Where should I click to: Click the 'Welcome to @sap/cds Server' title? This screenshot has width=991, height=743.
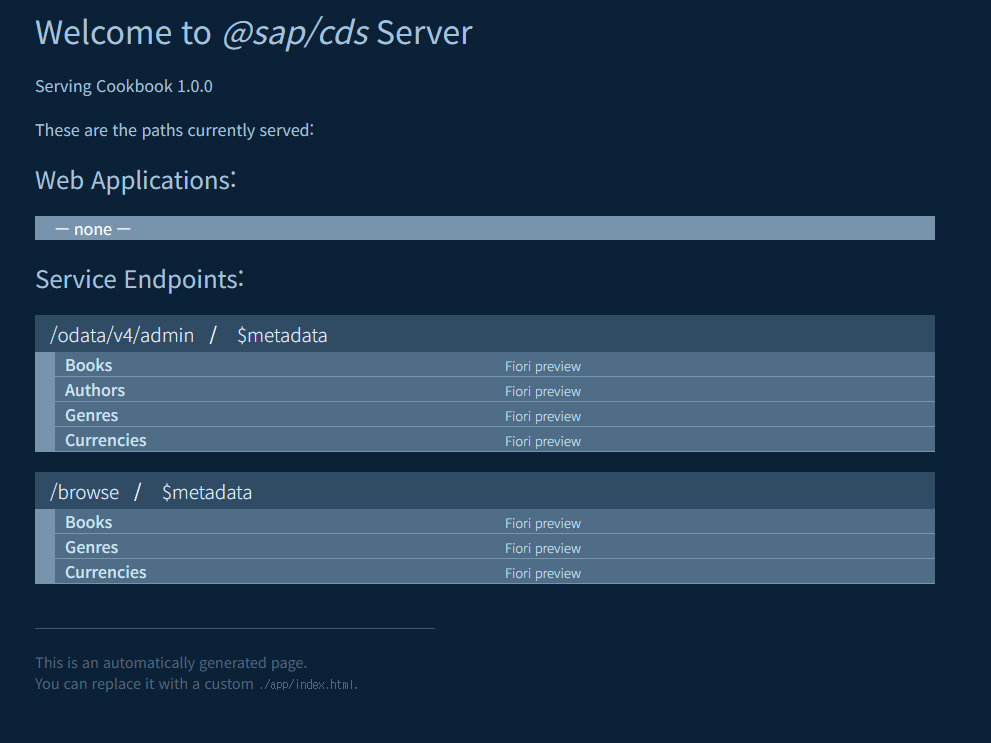click(x=254, y=33)
